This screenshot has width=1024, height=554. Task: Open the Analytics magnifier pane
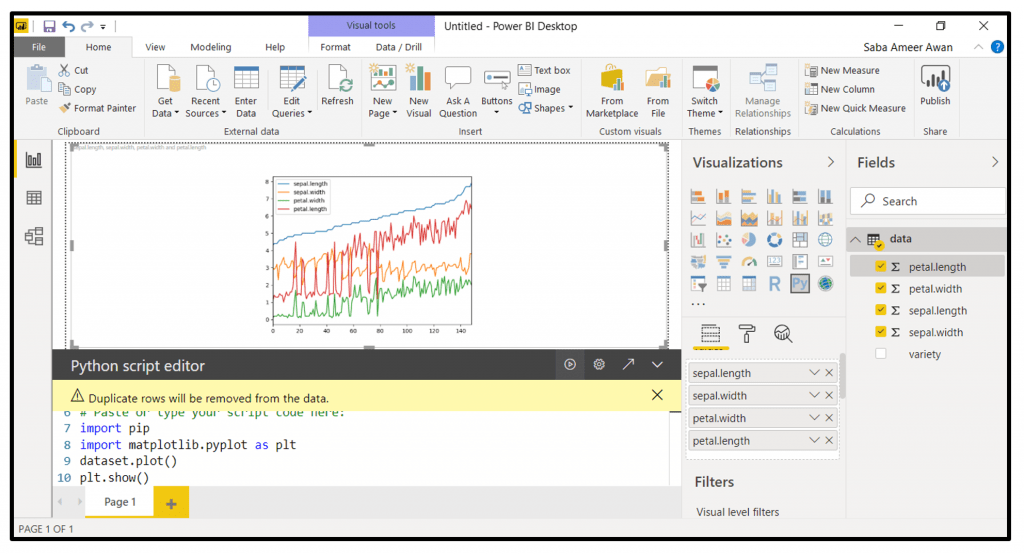(x=783, y=334)
